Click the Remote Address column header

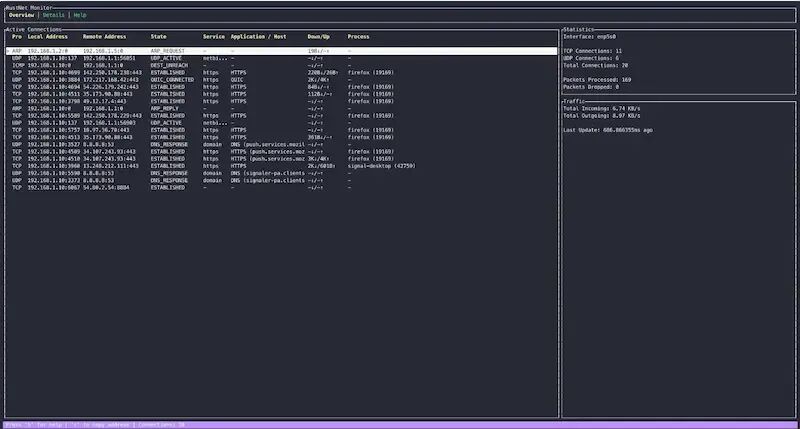click(x=105, y=37)
